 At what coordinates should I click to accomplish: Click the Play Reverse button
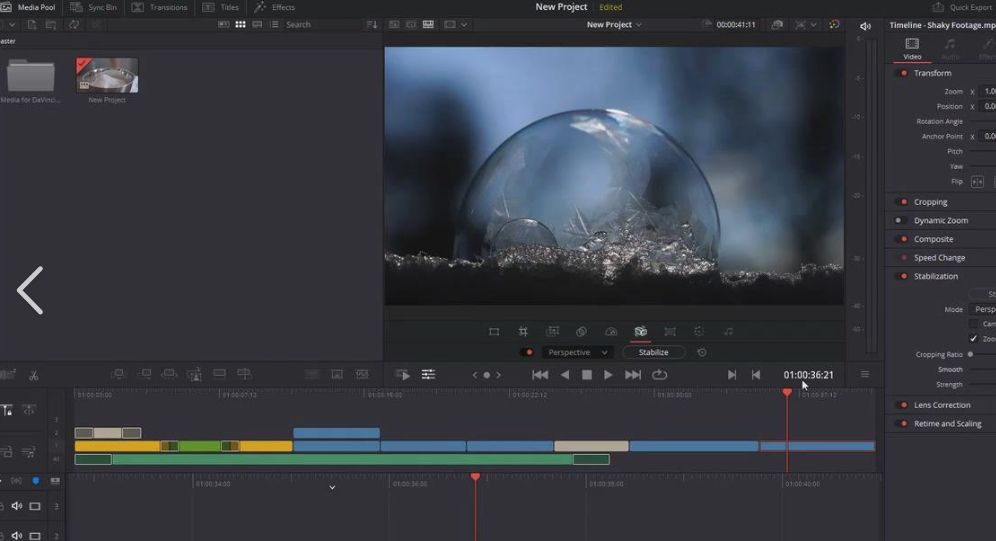click(x=565, y=375)
